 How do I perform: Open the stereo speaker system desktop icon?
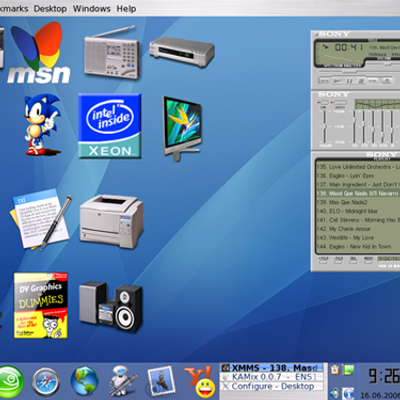(x=111, y=307)
